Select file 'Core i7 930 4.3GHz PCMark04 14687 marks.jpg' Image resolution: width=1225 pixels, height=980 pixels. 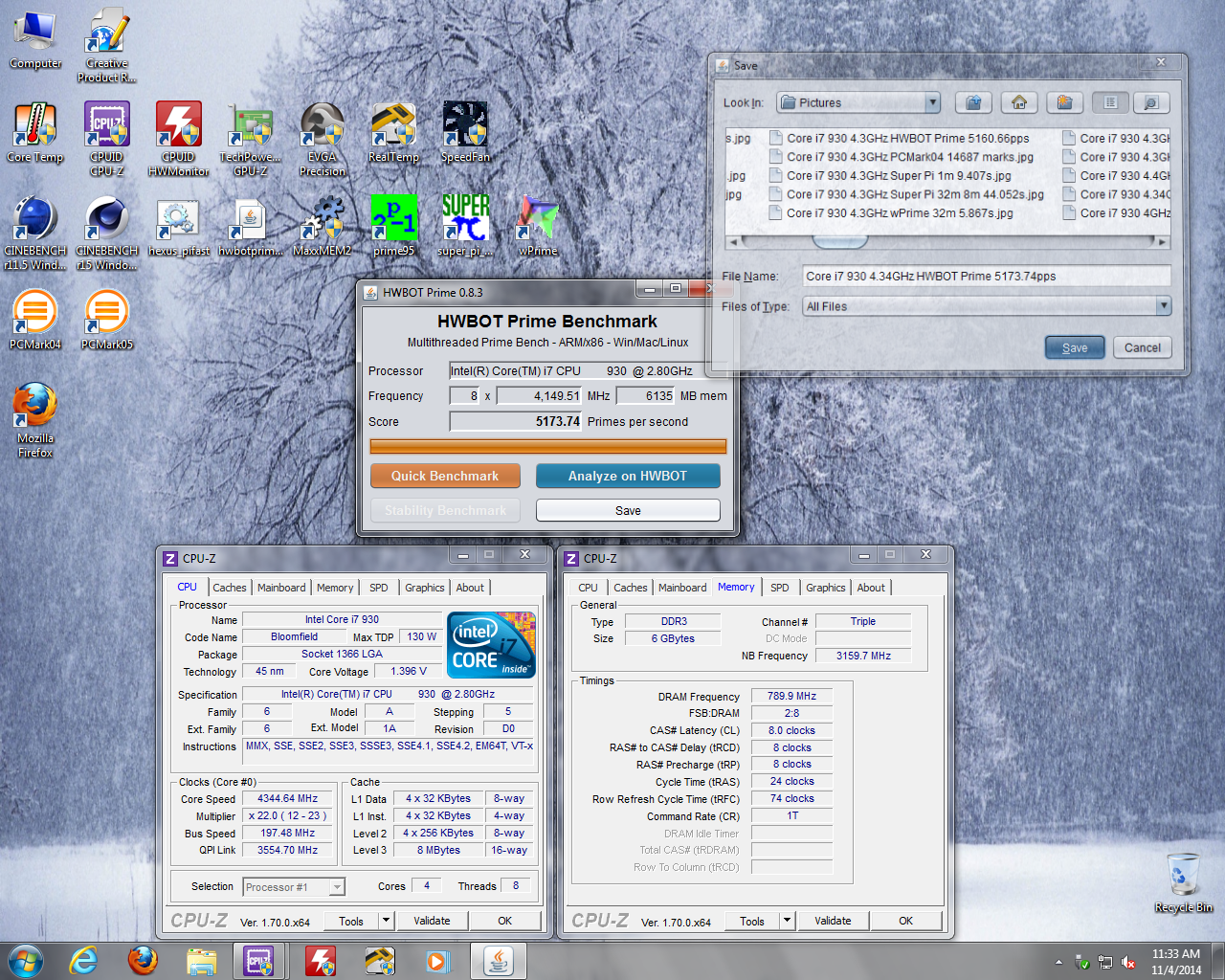pyautogui.click(x=902, y=157)
